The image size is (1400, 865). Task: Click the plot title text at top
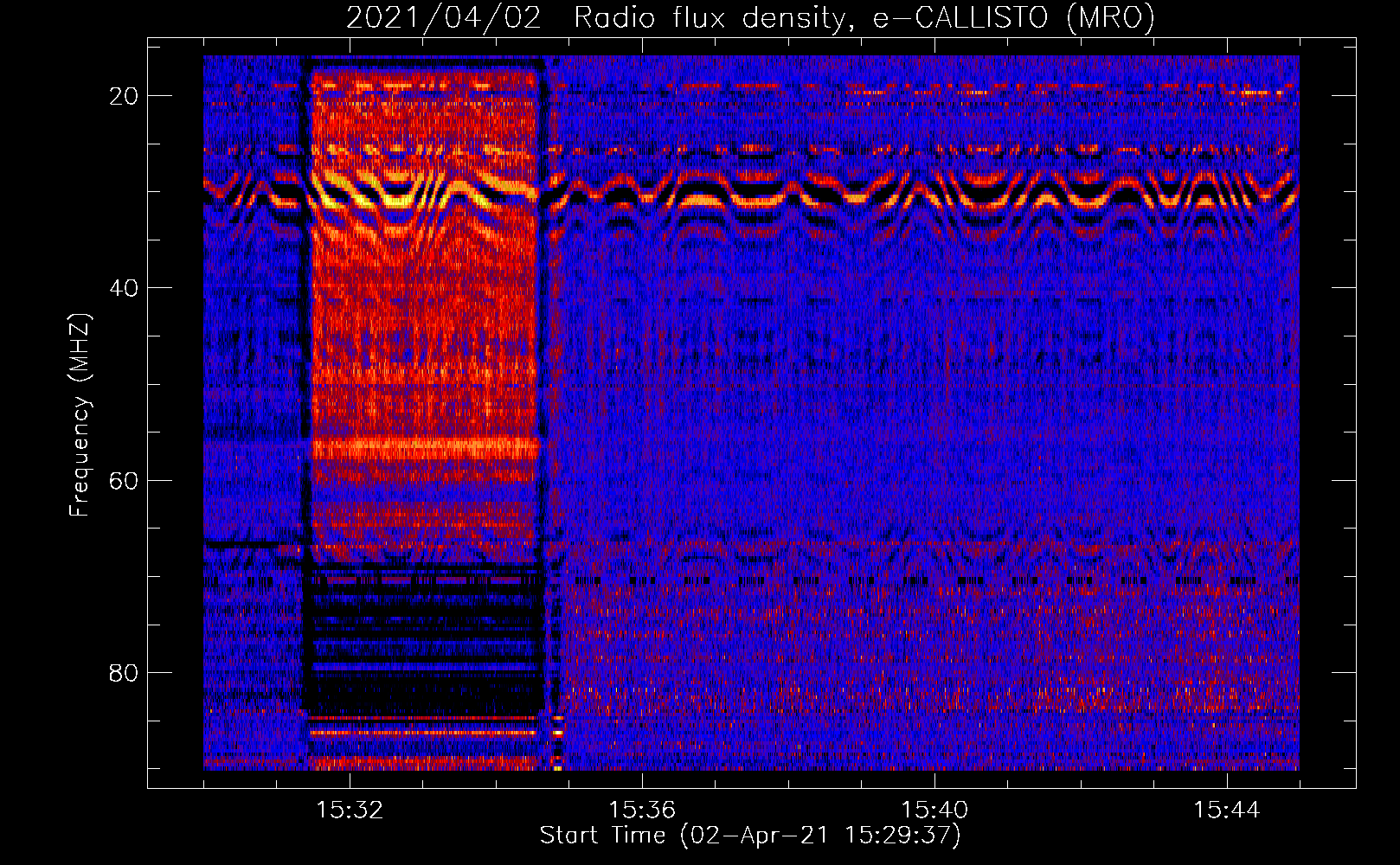(750, 18)
